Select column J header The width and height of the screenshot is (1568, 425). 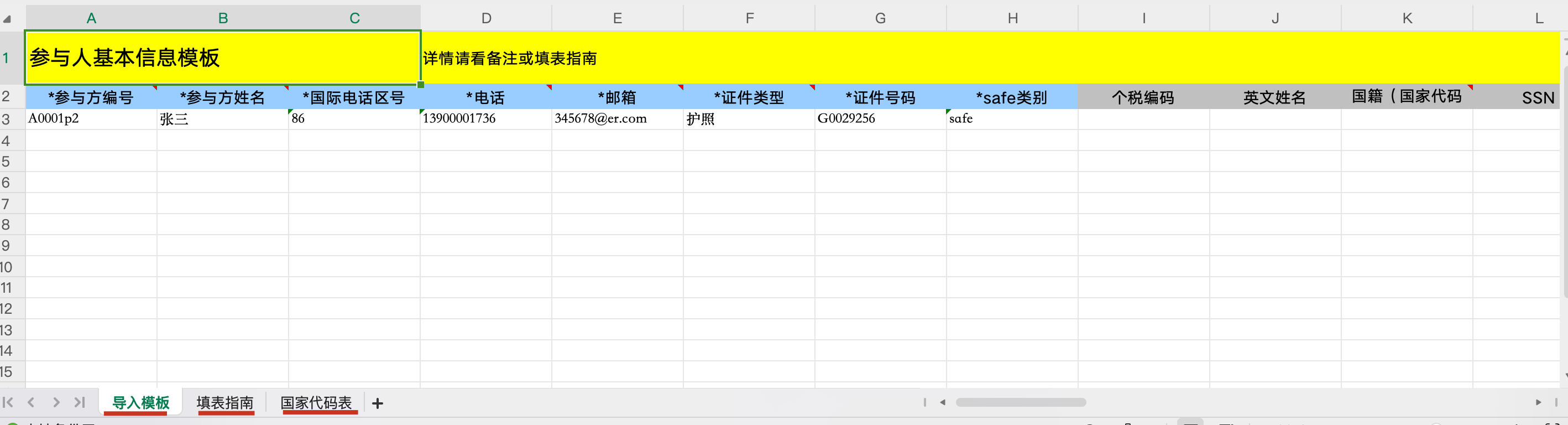tap(1275, 18)
